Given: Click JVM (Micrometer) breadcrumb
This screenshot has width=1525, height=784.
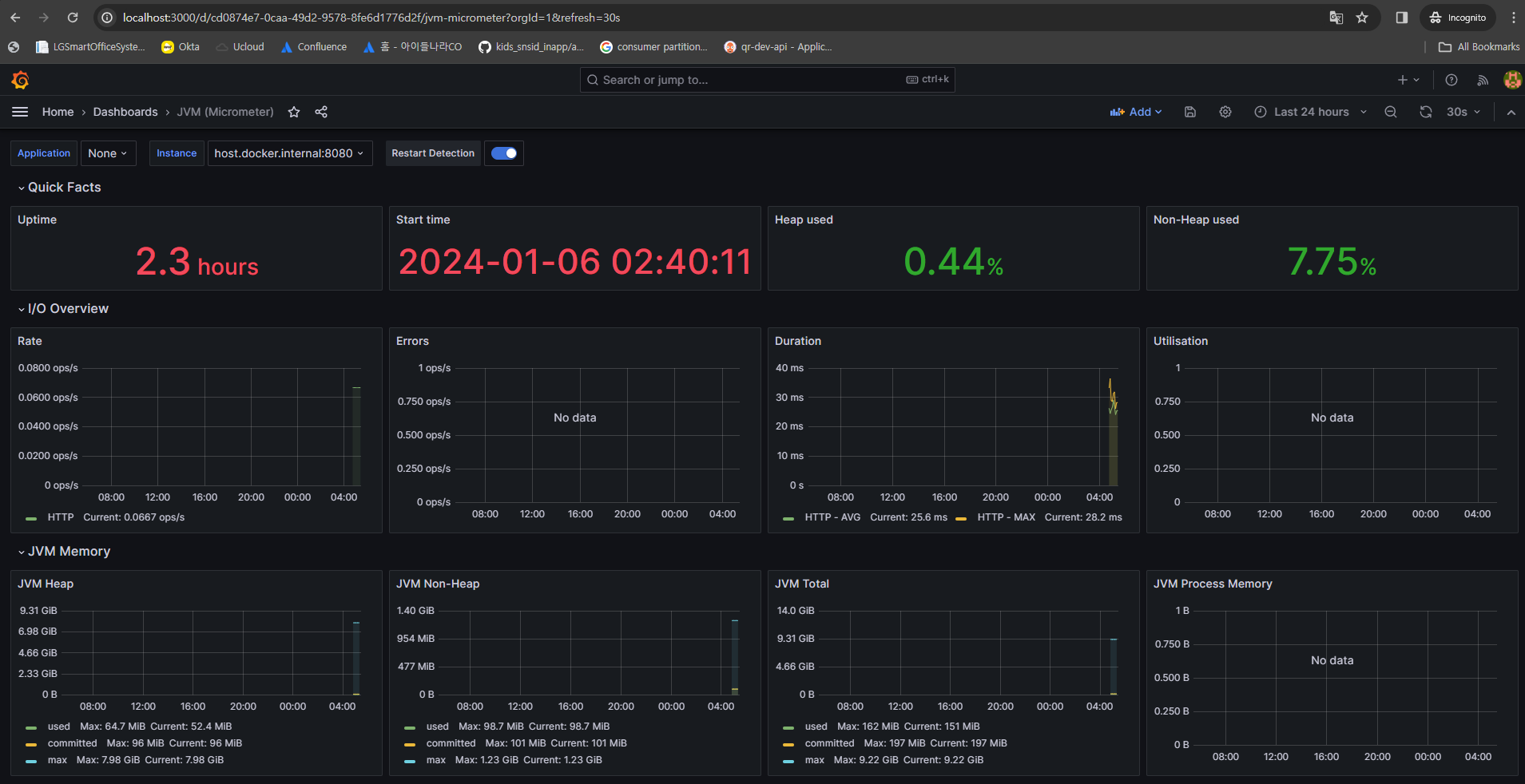Looking at the screenshot, I should pos(225,112).
